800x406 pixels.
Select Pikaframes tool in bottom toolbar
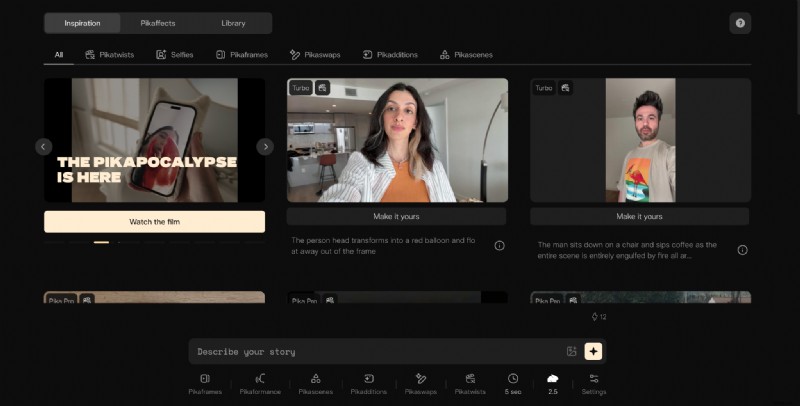click(205, 384)
